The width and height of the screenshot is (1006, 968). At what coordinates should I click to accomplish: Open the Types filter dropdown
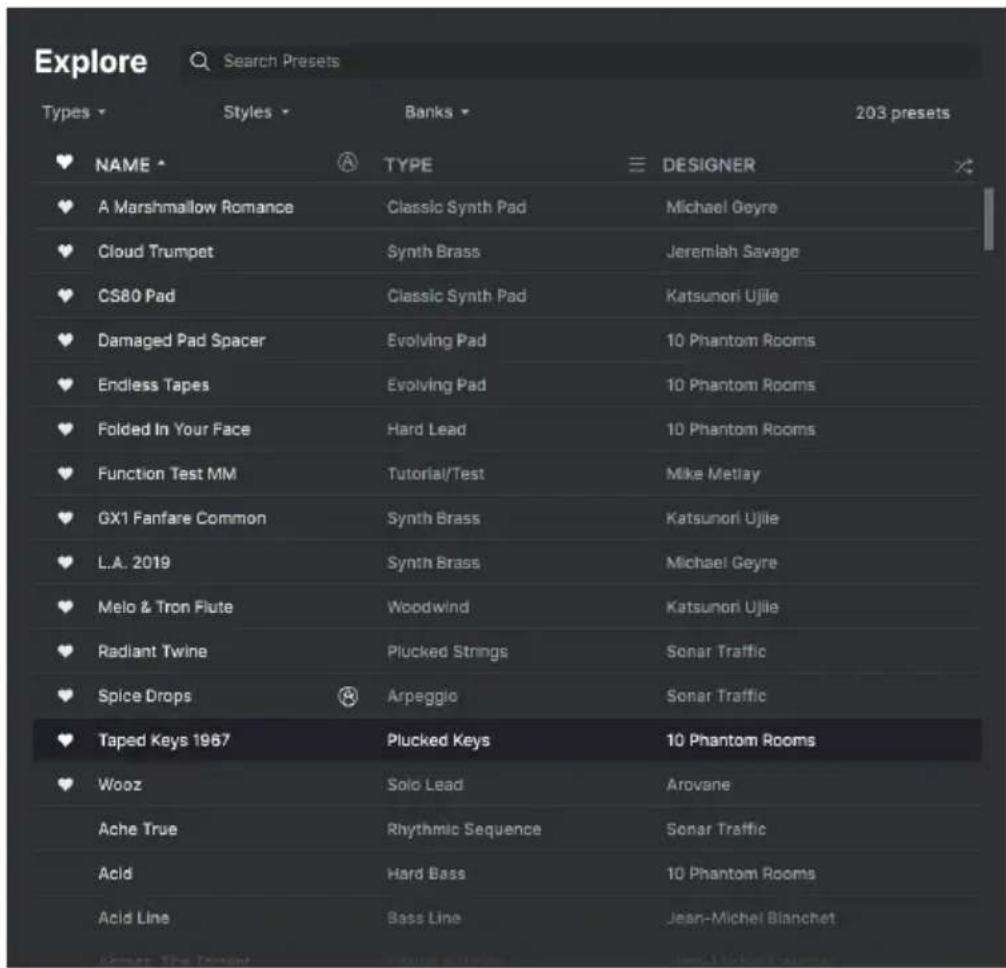click(x=74, y=112)
